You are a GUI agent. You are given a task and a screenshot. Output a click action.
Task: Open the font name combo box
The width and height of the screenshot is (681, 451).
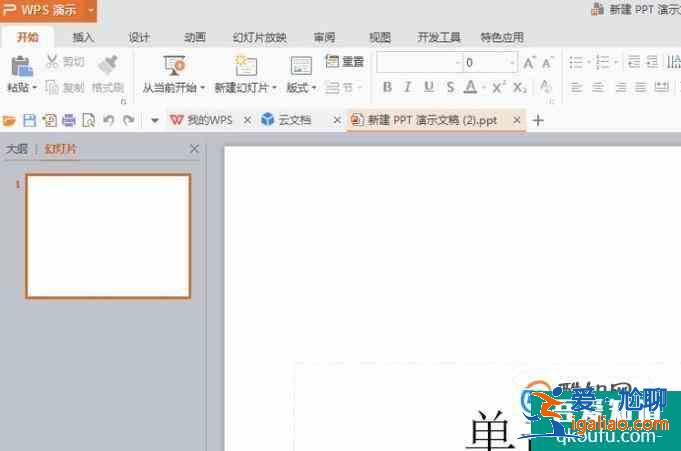tap(419, 63)
